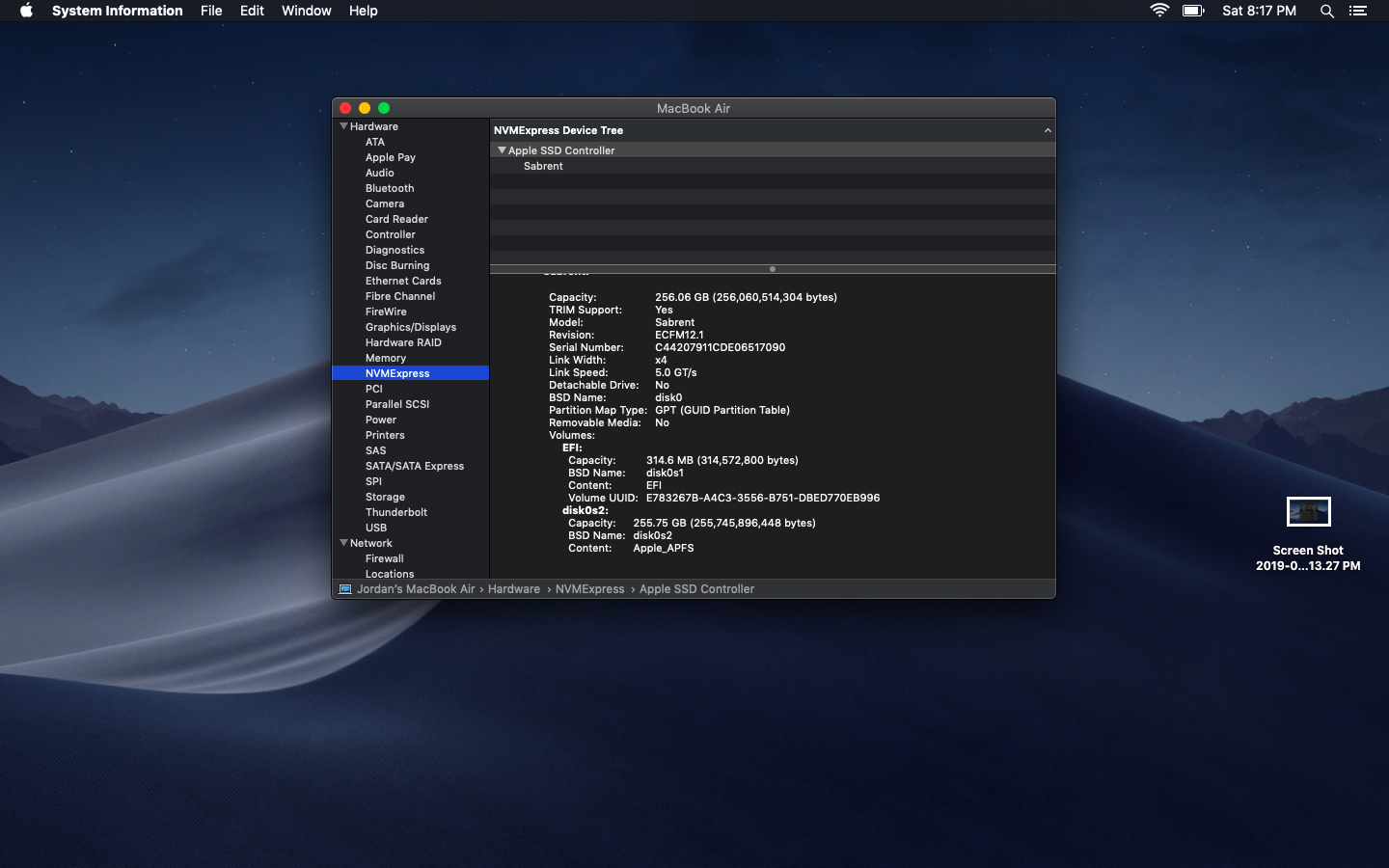1389x868 pixels.
Task: Click the Volume UUID value text
Action: click(763, 498)
